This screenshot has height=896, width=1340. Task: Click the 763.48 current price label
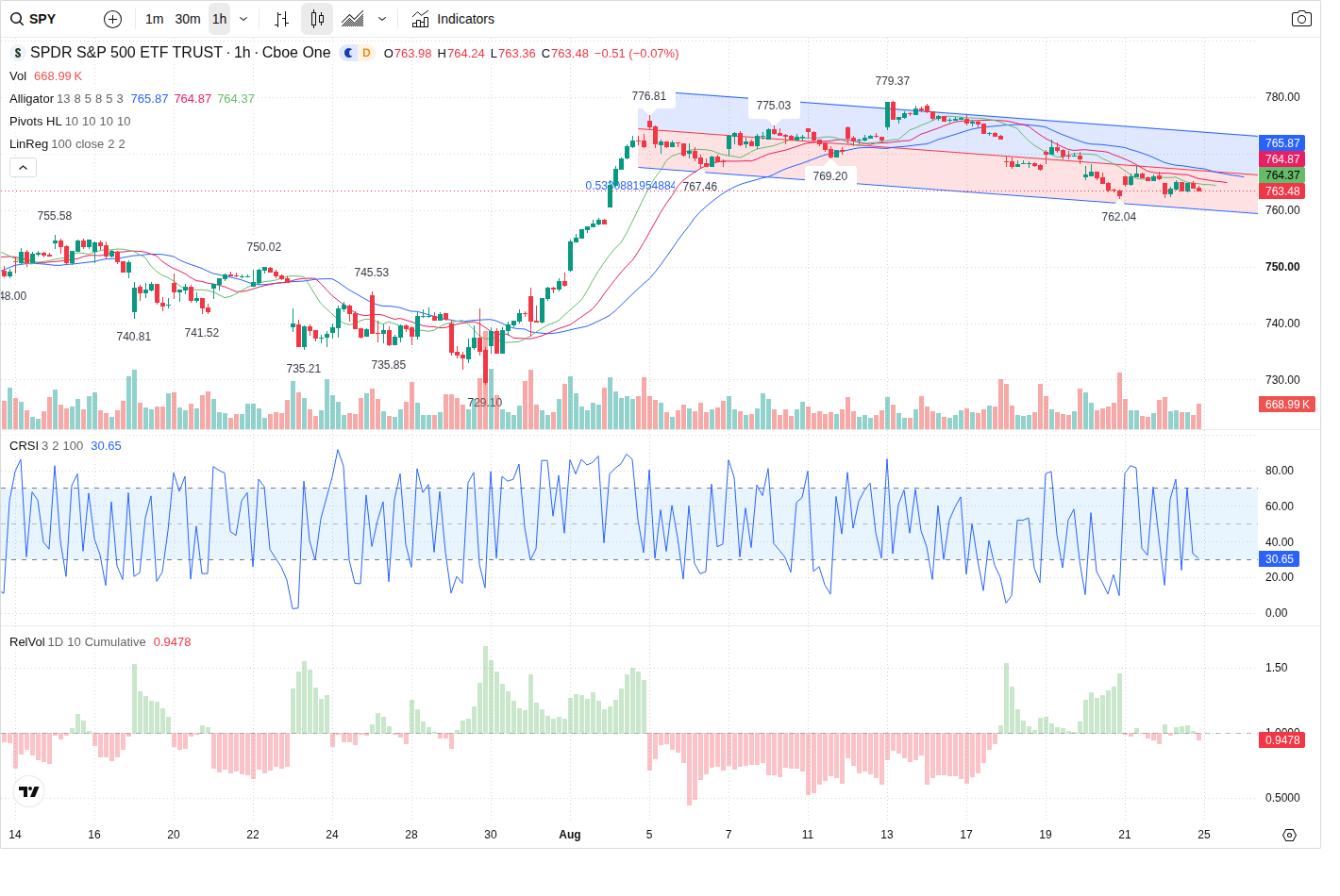pos(1281,191)
